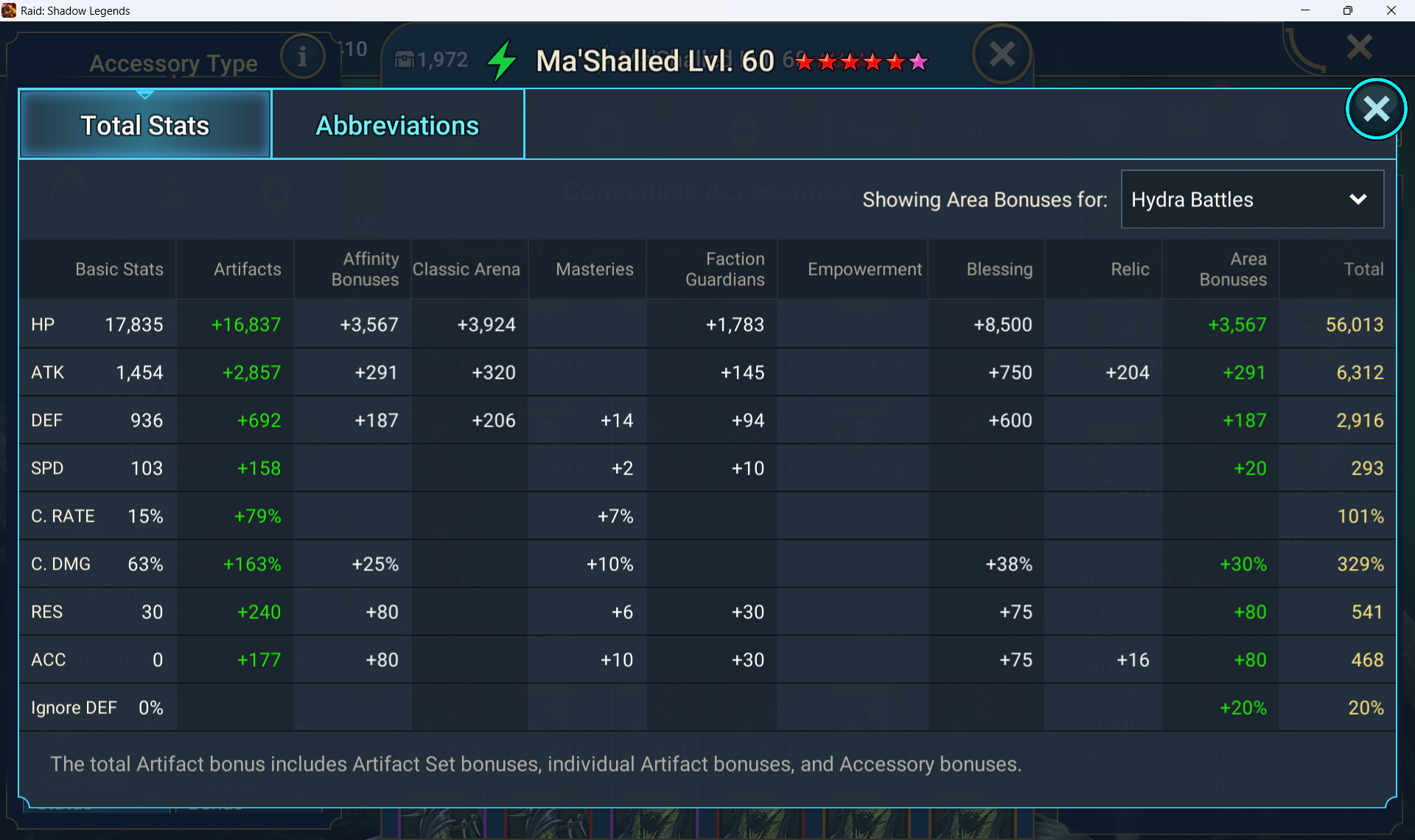
Task: Click the green lightning bolt icon
Action: coord(503,60)
